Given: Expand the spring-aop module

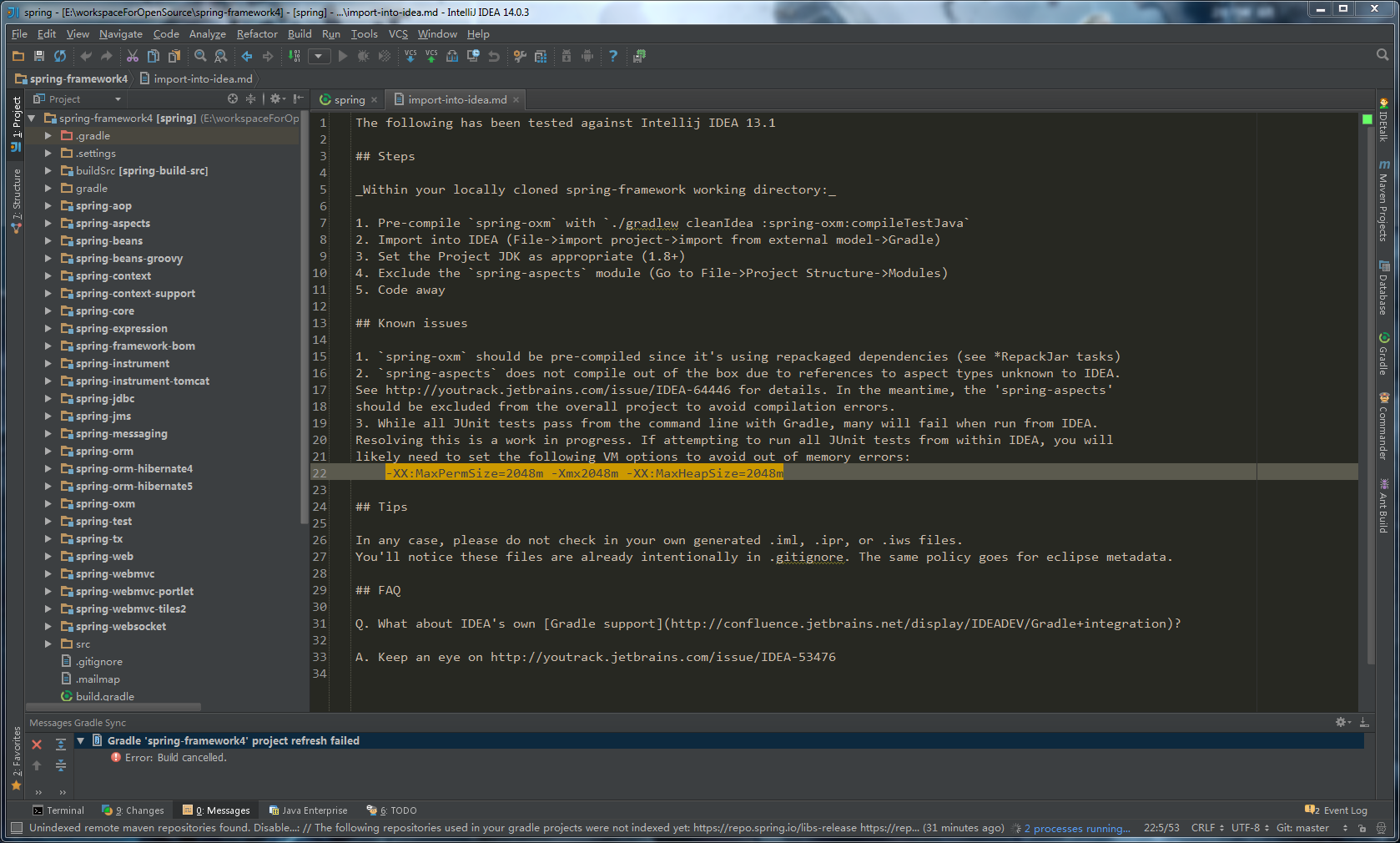Looking at the screenshot, I should coord(48,206).
